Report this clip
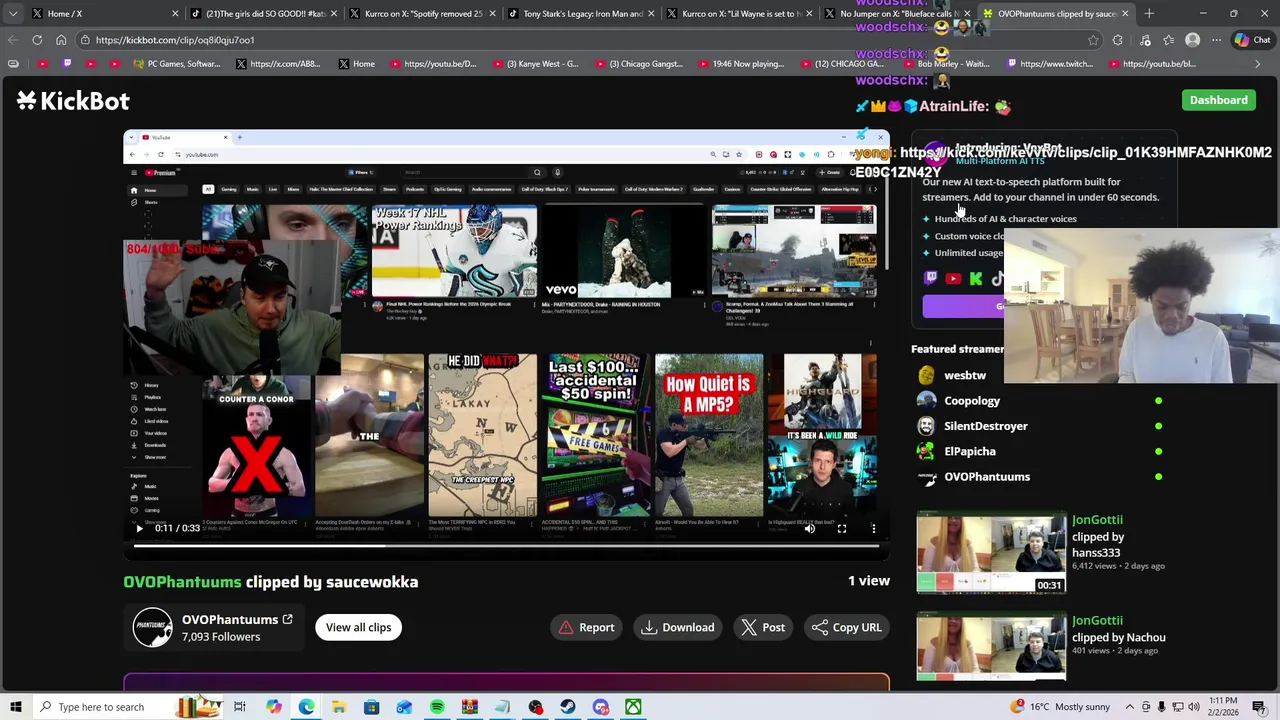1280x720 pixels. coord(587,627)
